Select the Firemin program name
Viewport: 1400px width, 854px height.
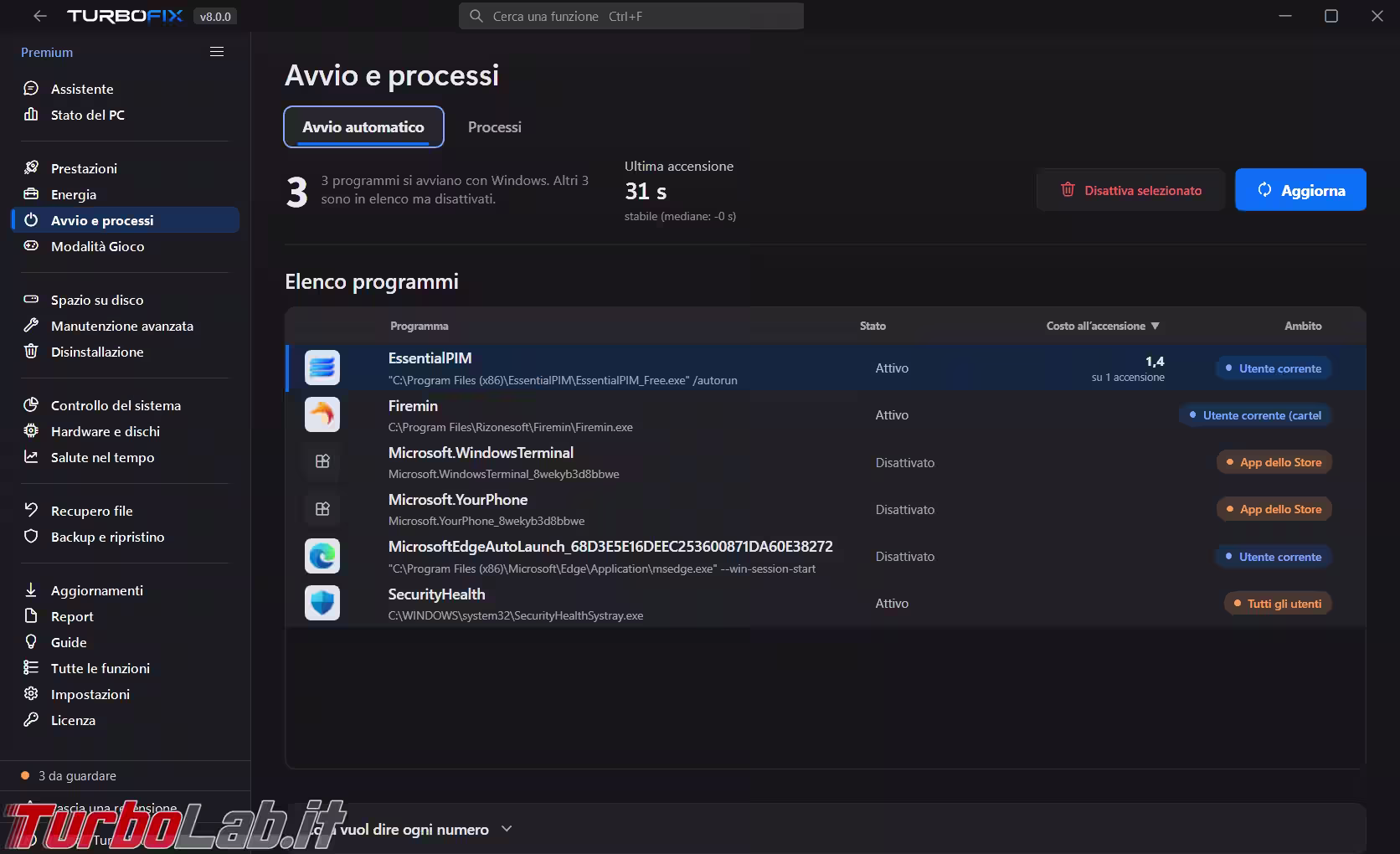tap(413, 406)
